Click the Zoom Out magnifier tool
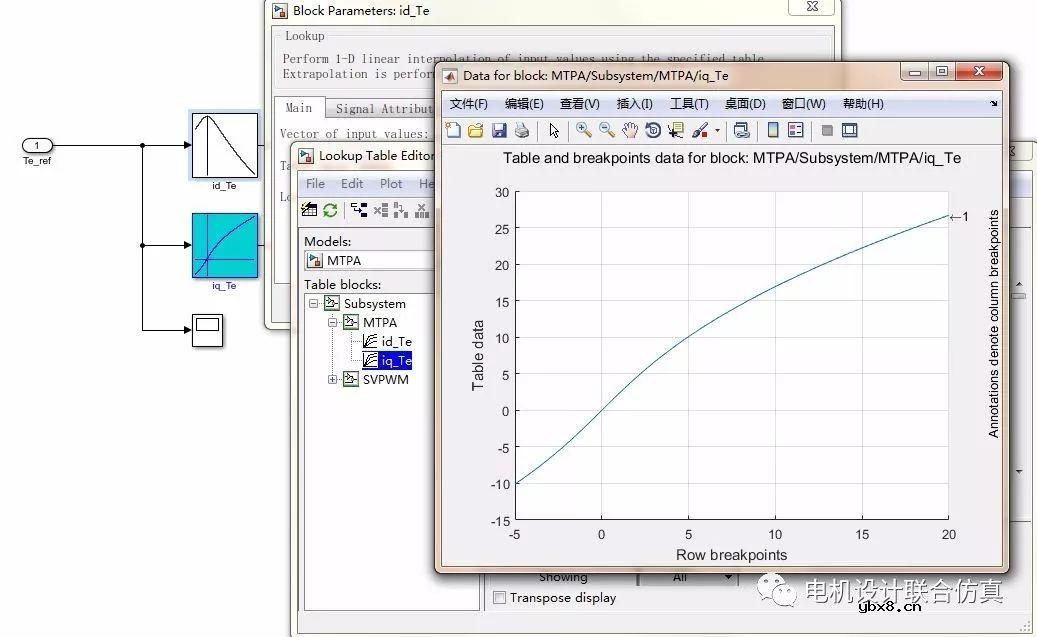The height and width of the screenshot is (637, 1037). pyautogui.click(x=606, y=130)
